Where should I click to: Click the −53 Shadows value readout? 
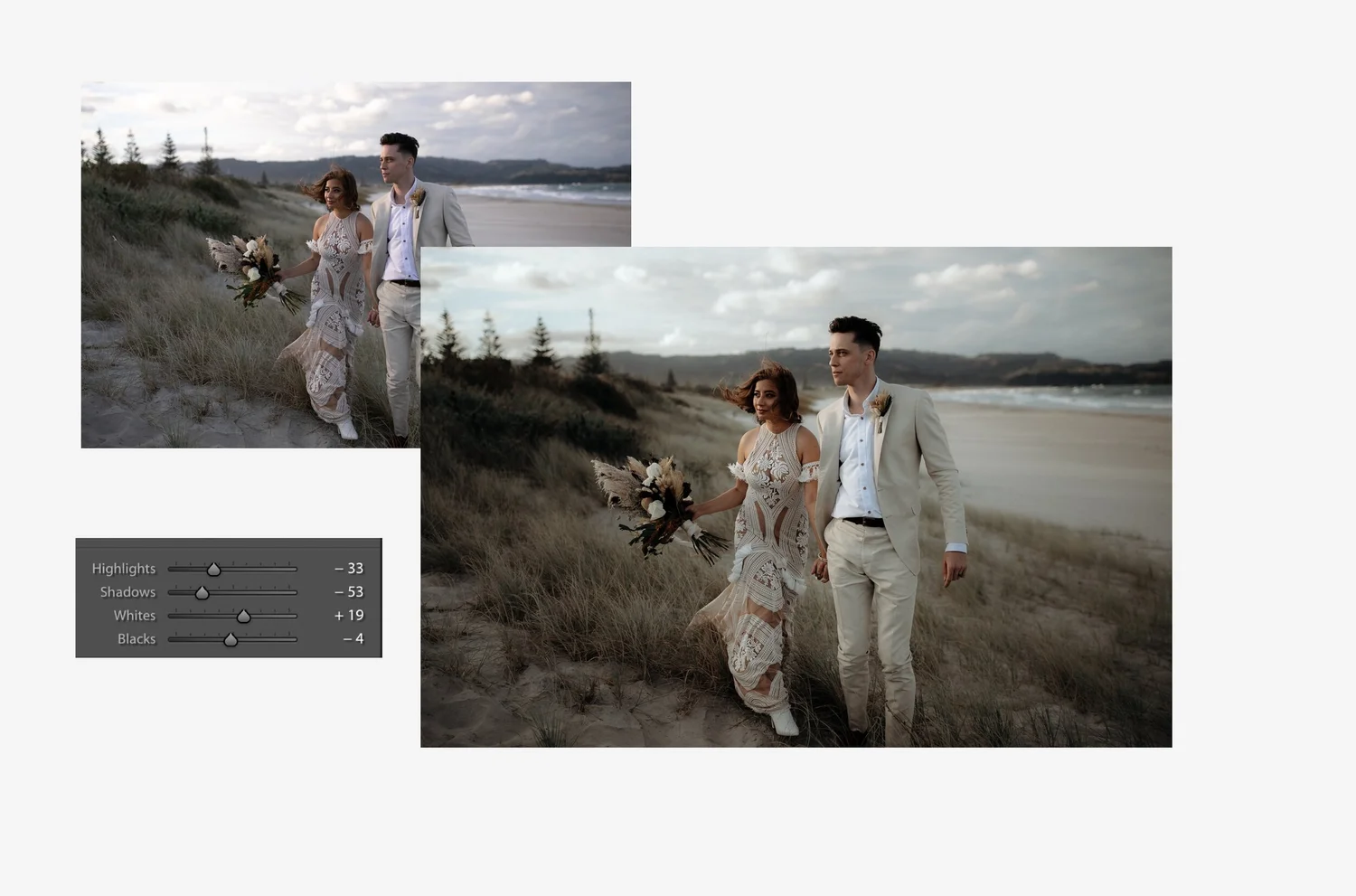click(x=348, y=592)
